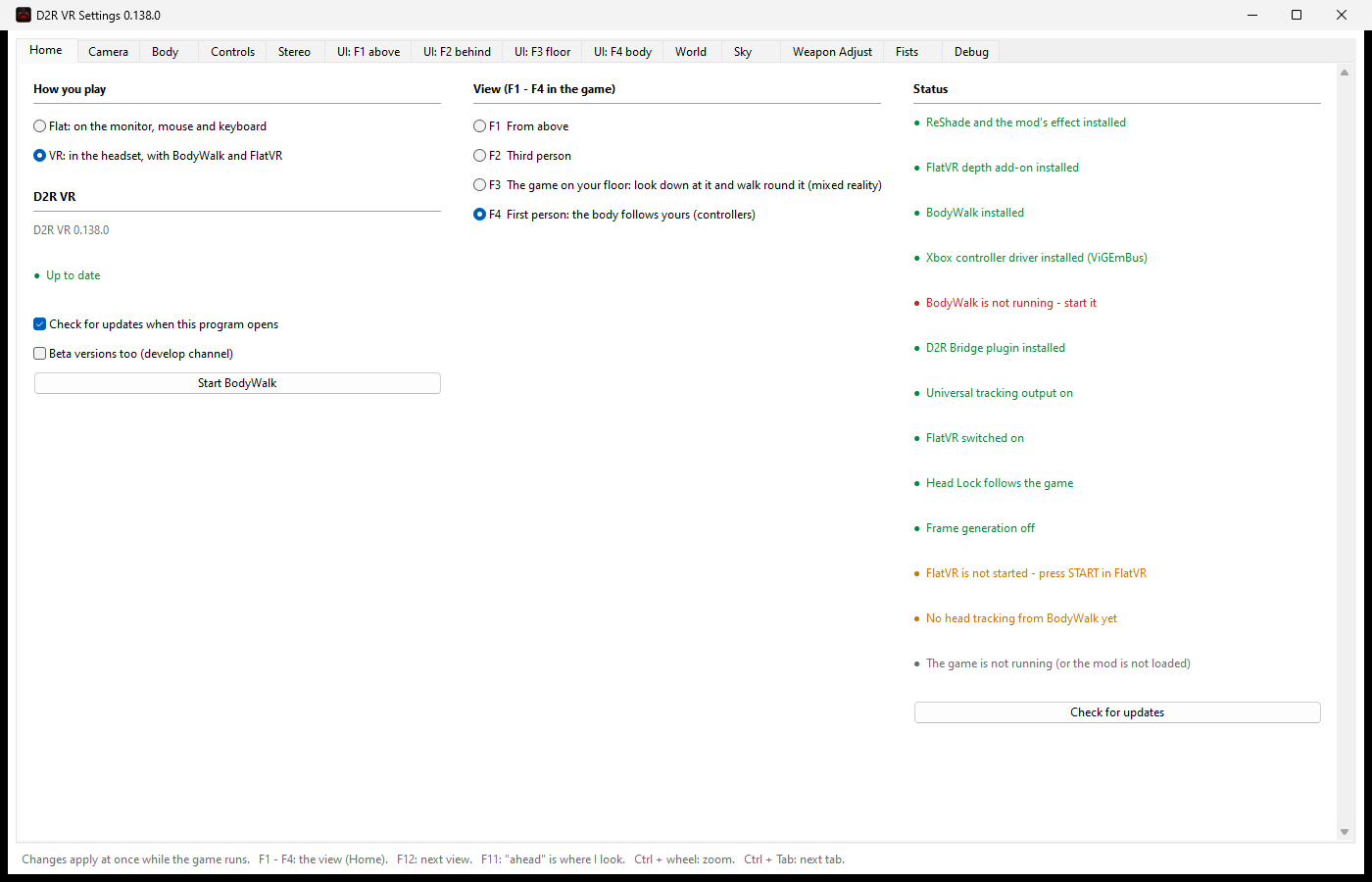The width and height of the screenshot is (1372, 882).
Task: Choose F3 game on your floor view
Action: pos(677,185)
